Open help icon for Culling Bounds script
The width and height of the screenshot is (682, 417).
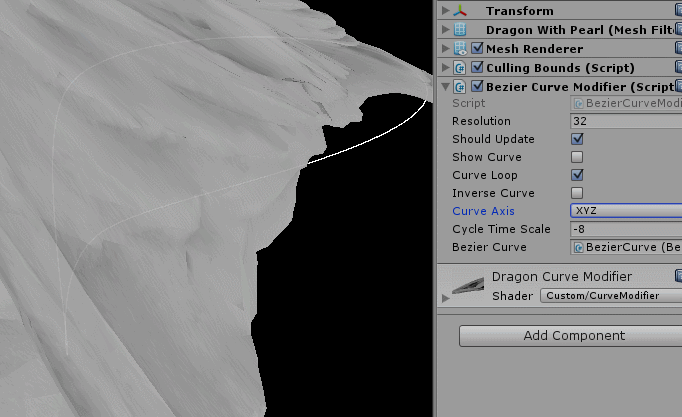(679, 67)
